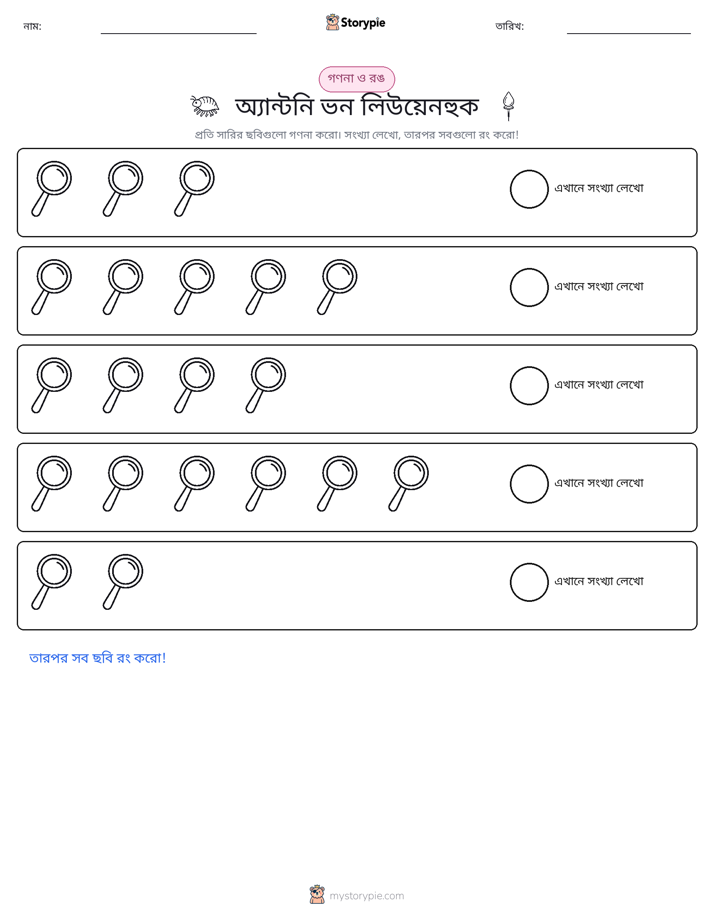The height and width of the screenshot is (924, 714).
Task: Click the first magnifying glass in row one
Action: 52,189
